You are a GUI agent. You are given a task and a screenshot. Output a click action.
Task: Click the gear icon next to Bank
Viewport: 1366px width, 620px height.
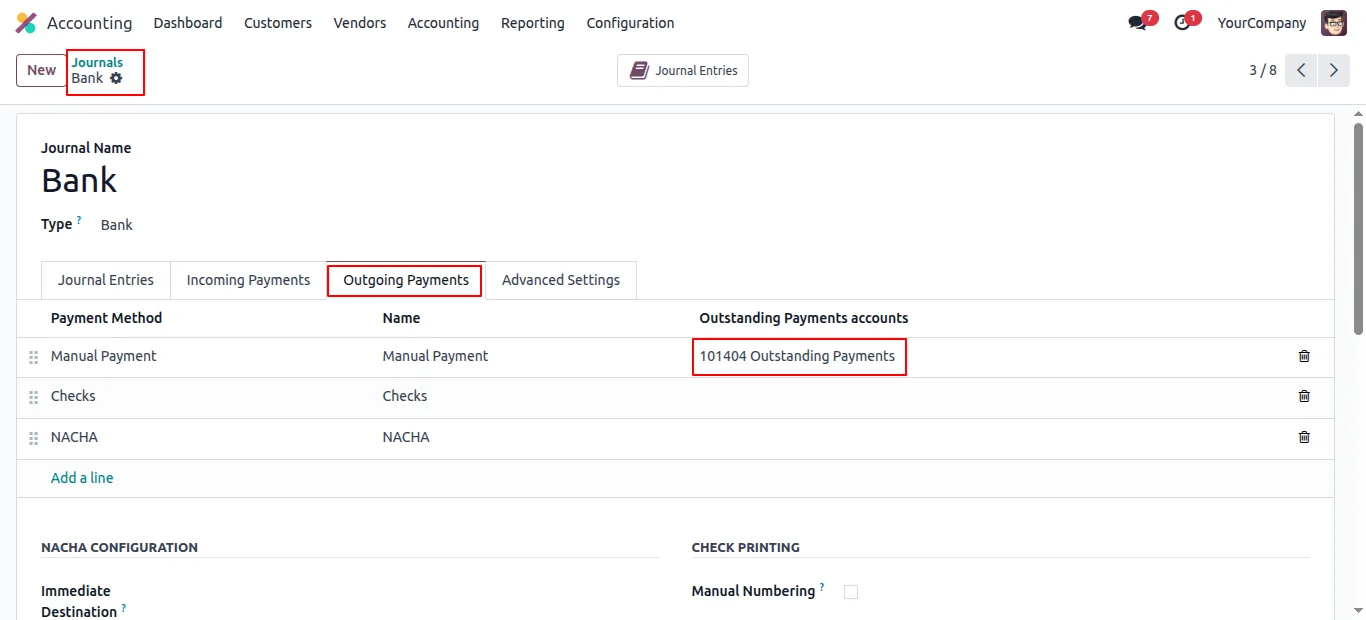(x=116, y=78)
